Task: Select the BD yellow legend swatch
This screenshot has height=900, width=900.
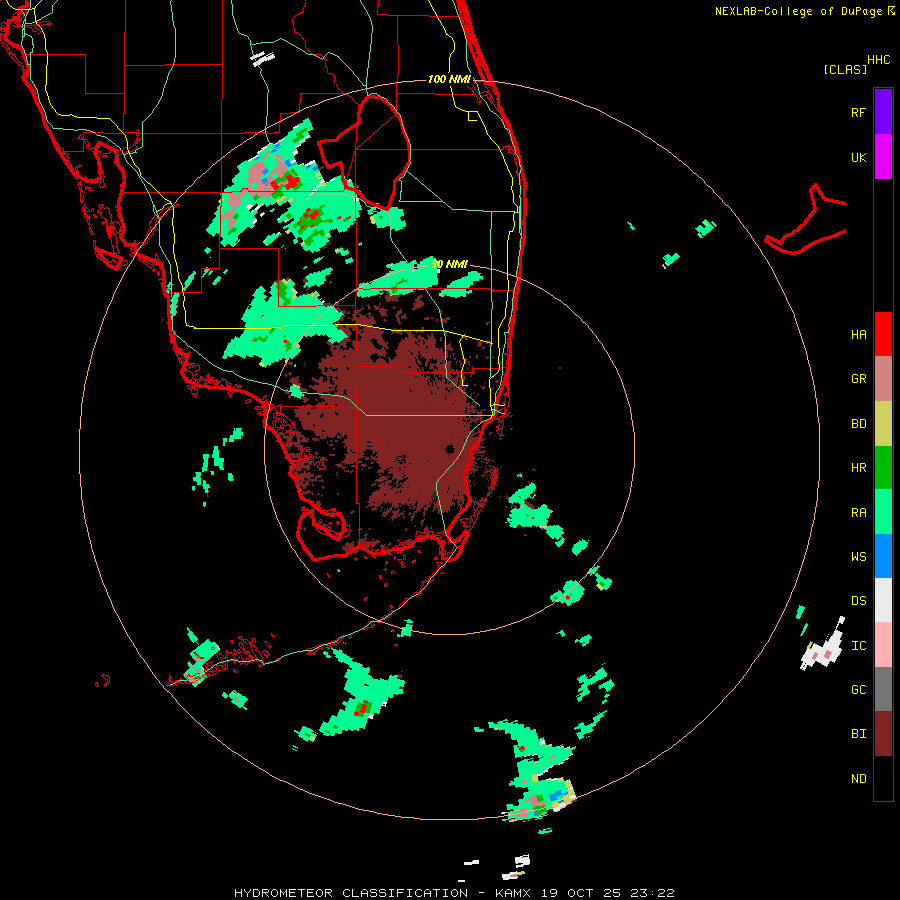Action: (883, 424)
